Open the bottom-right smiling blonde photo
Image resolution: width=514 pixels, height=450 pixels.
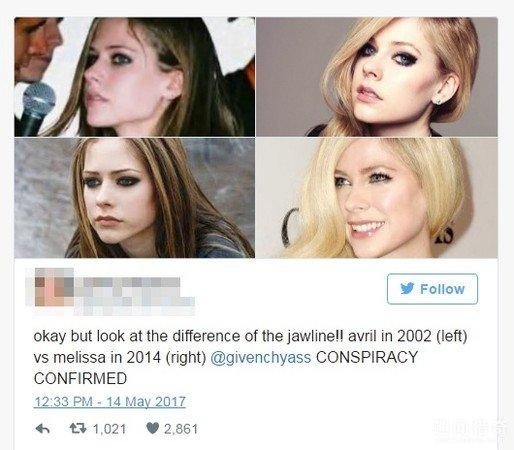[377, 198]
